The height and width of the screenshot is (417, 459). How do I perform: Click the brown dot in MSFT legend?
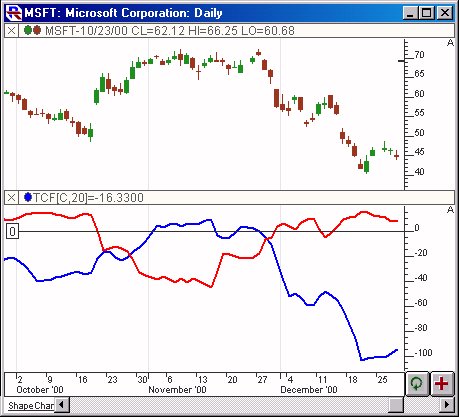pyautogui.click(x=37, y=31)
